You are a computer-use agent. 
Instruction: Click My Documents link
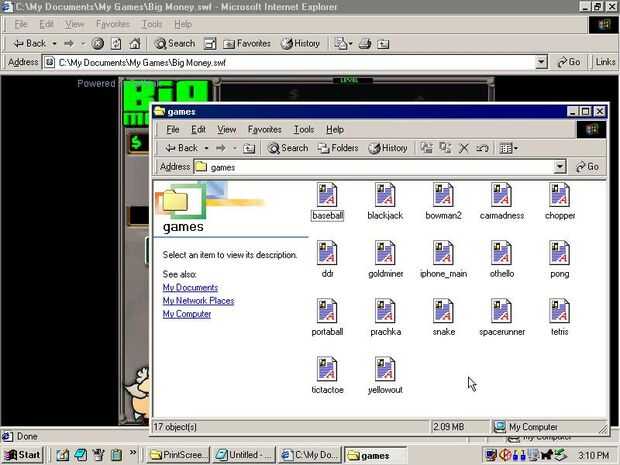pyautogui.click(x=190, y=287)
